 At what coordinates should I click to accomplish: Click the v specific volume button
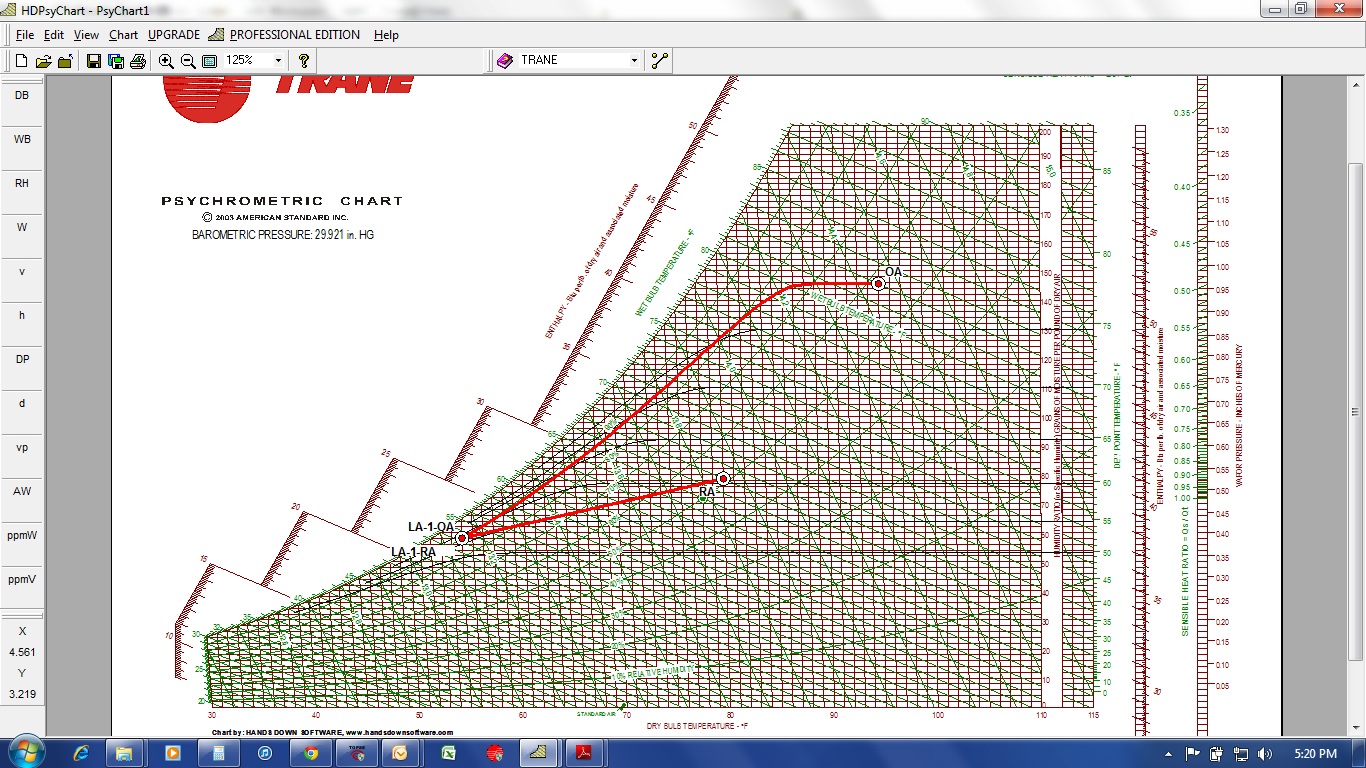(x=21, y=271)
